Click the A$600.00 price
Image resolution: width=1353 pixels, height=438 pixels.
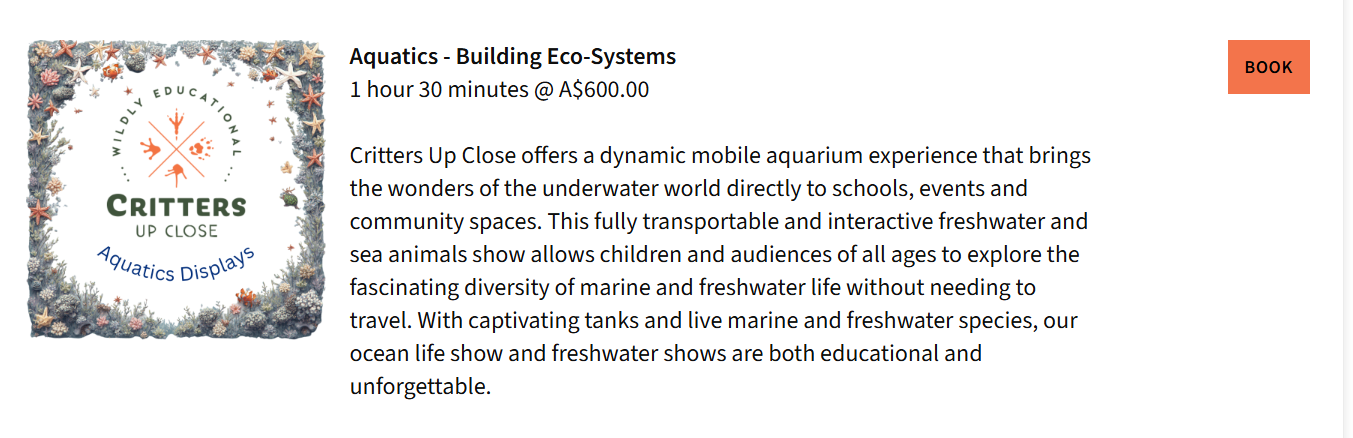tap(603, 90)
